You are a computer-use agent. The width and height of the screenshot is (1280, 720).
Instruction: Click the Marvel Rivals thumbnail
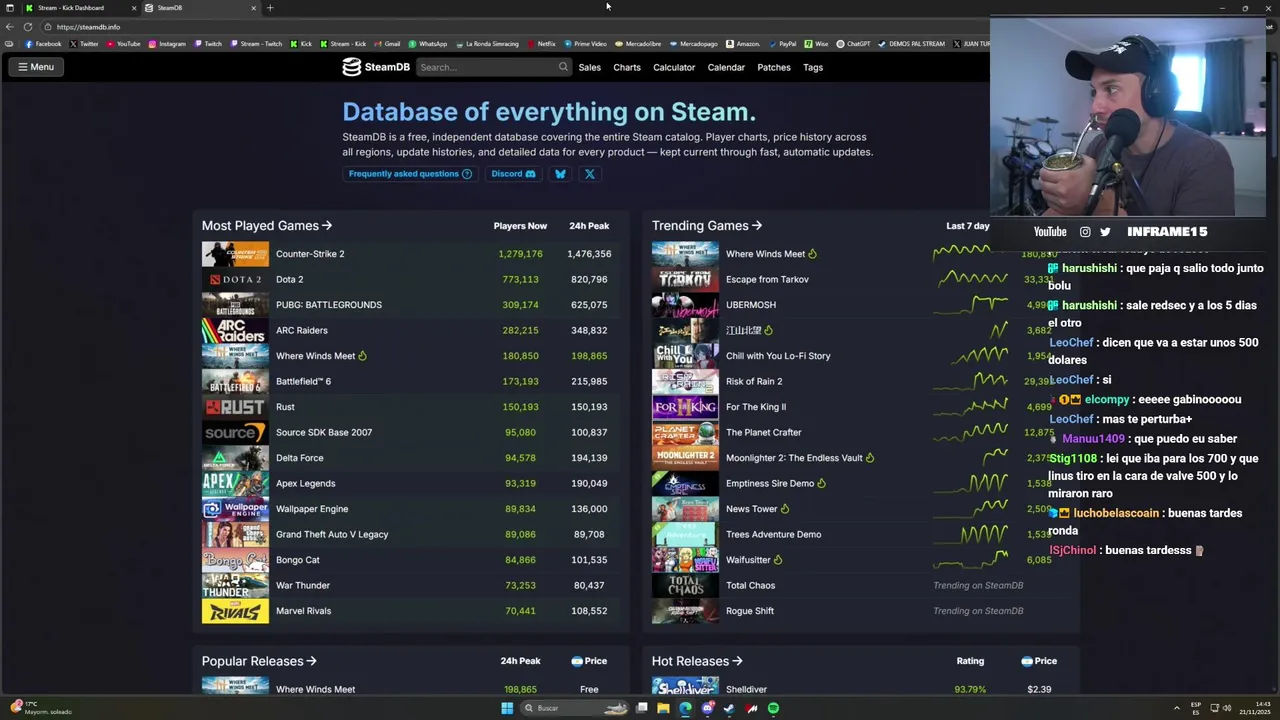click(x=235, y=611)
